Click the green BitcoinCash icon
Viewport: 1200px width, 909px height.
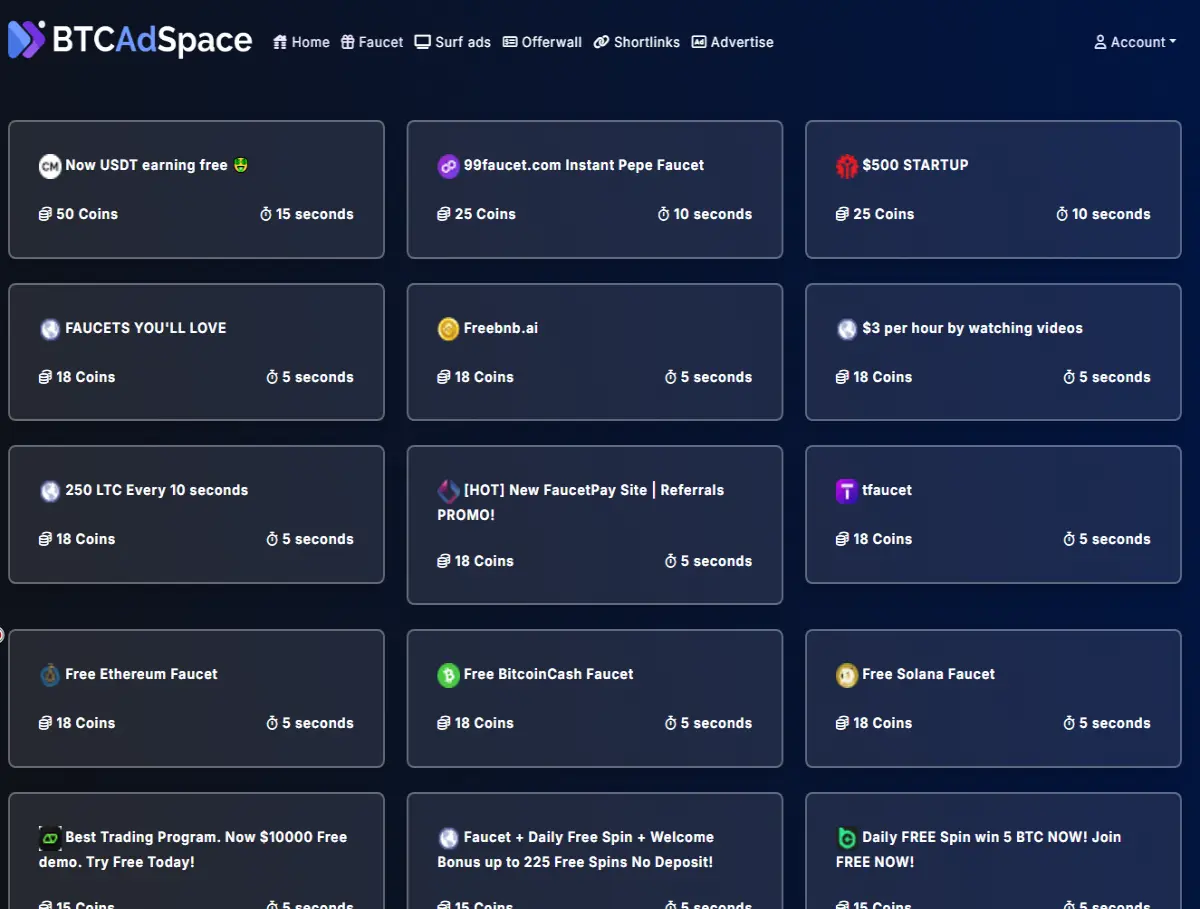click(x=448, y=675)
